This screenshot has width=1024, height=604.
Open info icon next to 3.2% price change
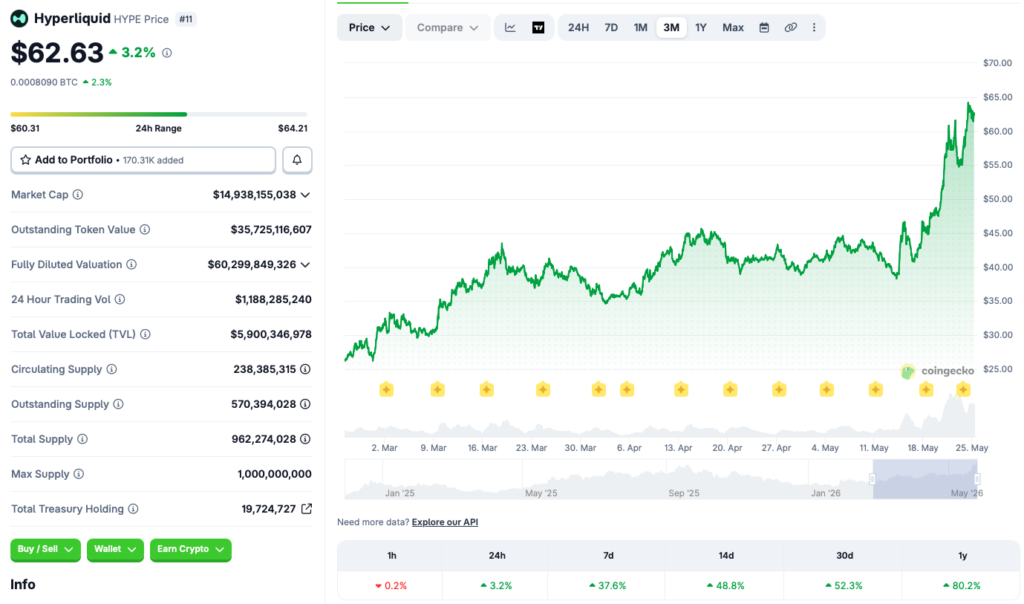(x=167, y=53)
